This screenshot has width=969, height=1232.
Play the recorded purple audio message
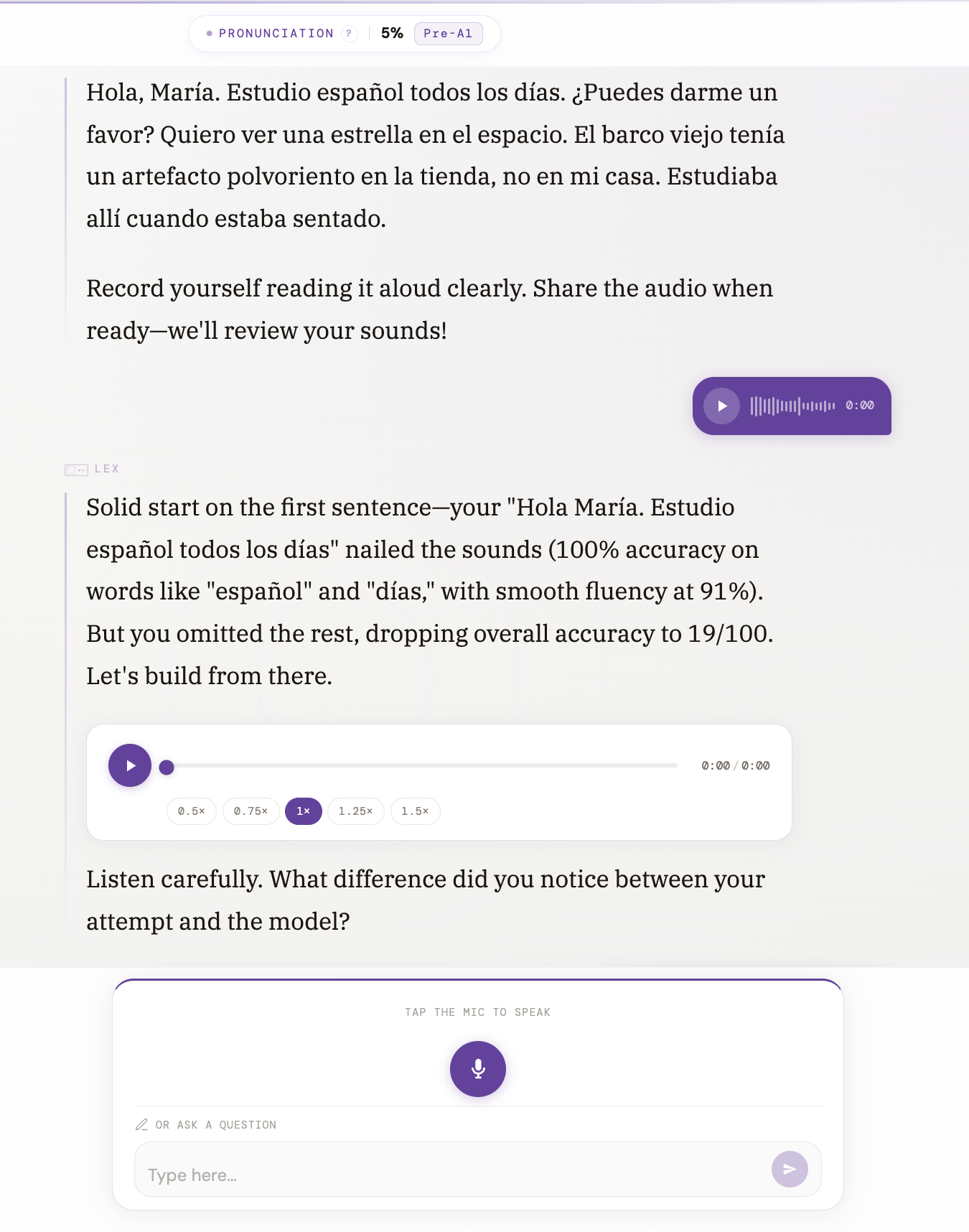[723, 406]
